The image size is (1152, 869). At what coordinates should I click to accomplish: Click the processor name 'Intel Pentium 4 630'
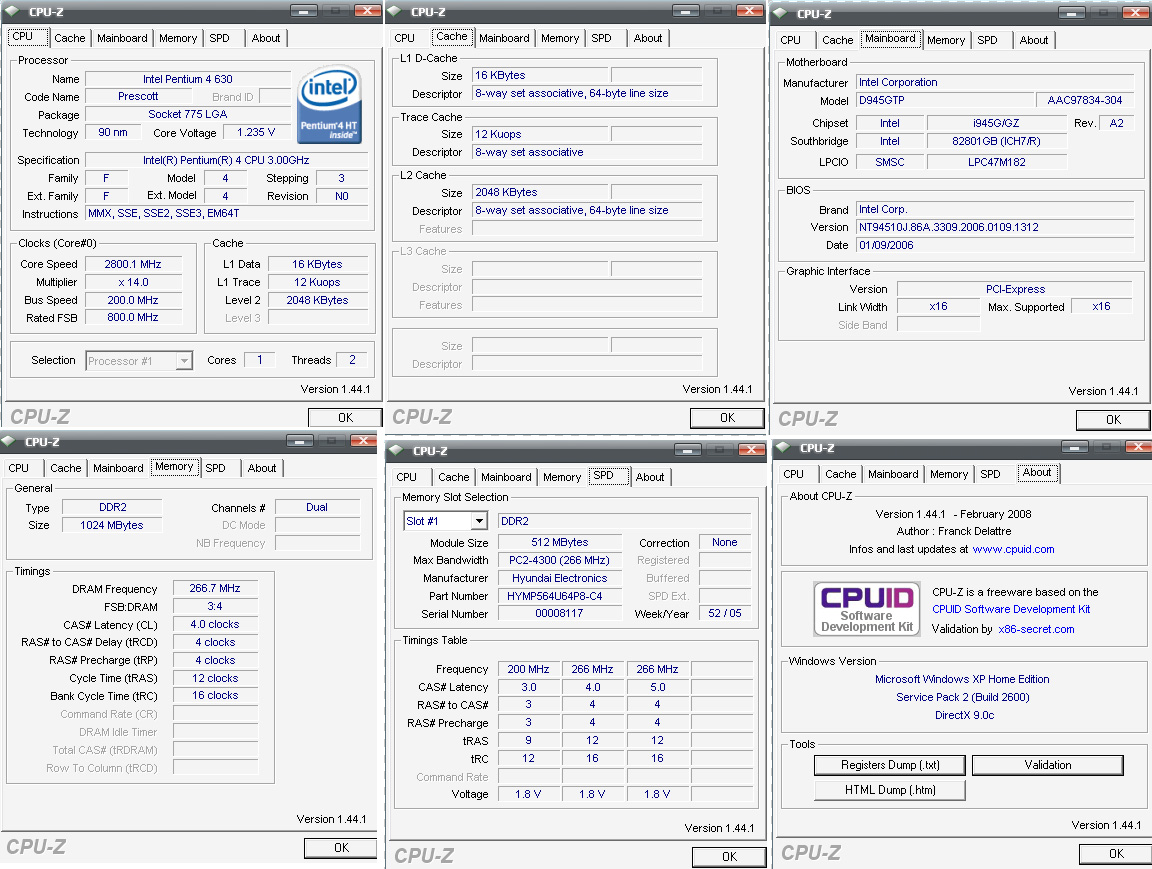point(188,79)
